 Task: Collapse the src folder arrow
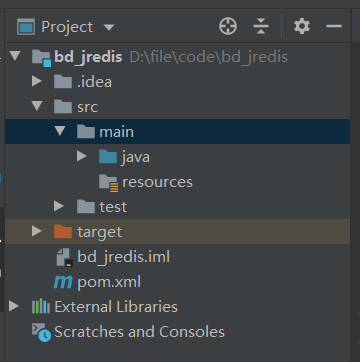click(x=37, y=106)
